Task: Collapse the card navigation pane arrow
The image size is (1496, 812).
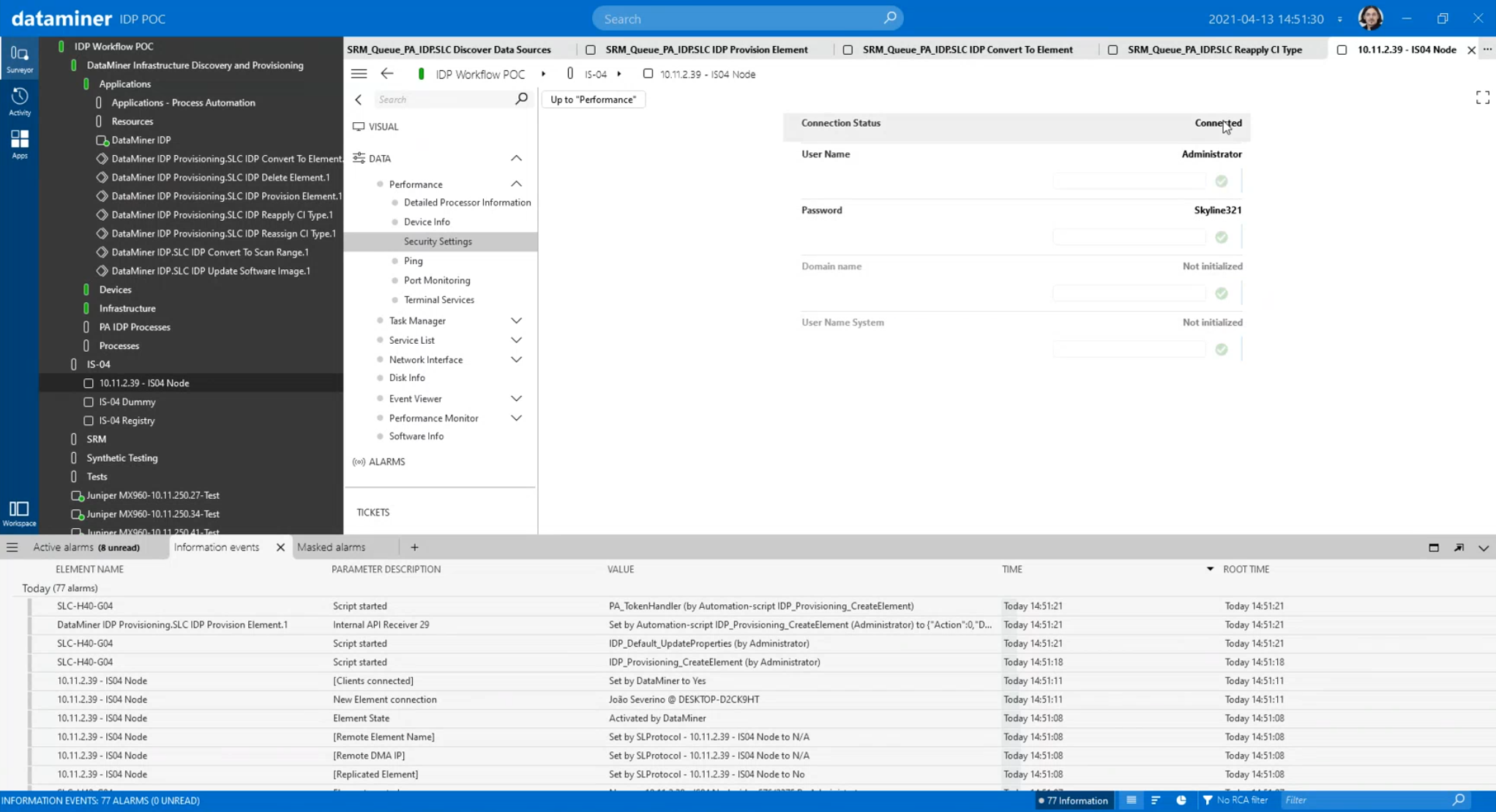Action: pos(359,99)
